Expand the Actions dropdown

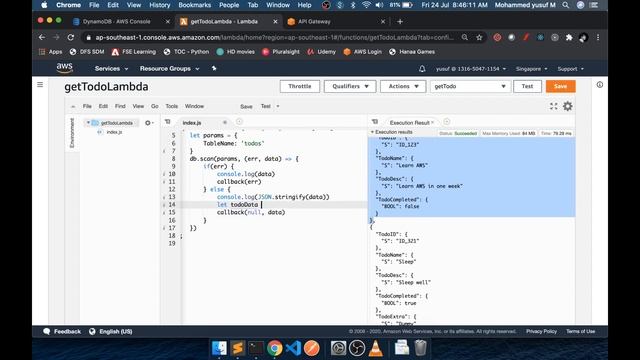point(403,86)
